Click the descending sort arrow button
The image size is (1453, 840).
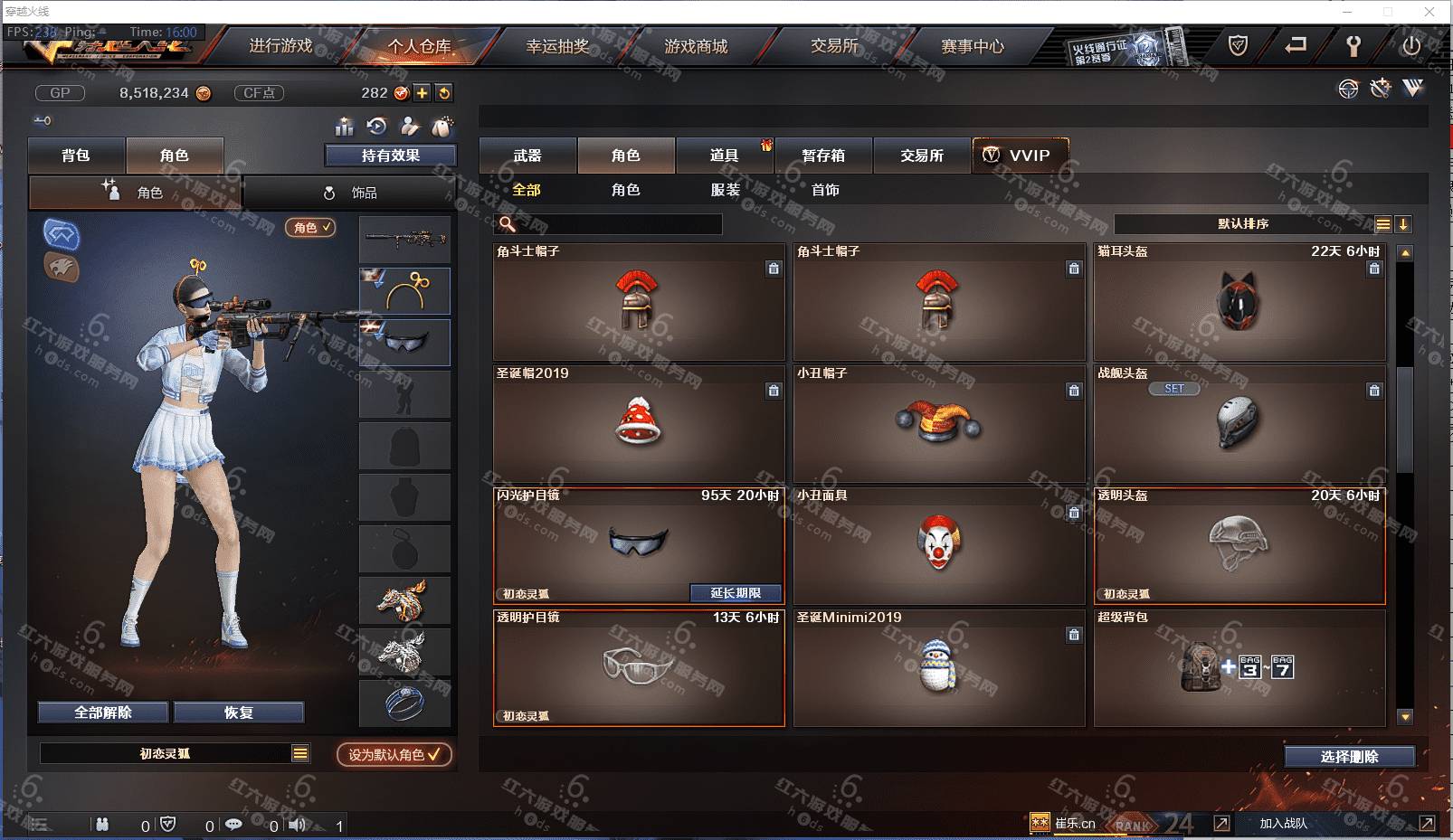(1403, 224)
